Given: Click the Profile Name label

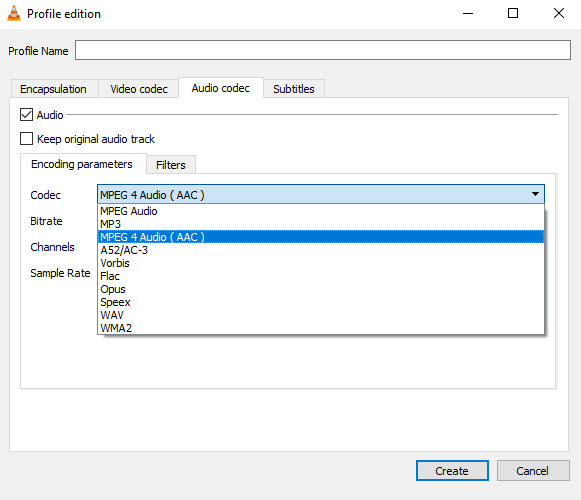Looking at the screenshot, I should (x=38, y=51).
